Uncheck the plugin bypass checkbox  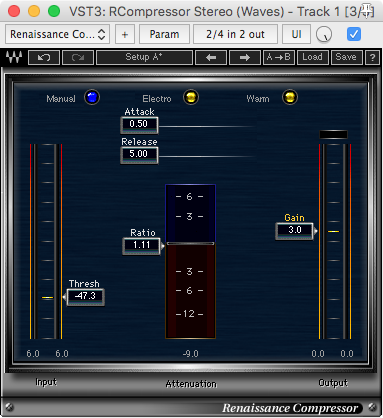pos(354,34)
